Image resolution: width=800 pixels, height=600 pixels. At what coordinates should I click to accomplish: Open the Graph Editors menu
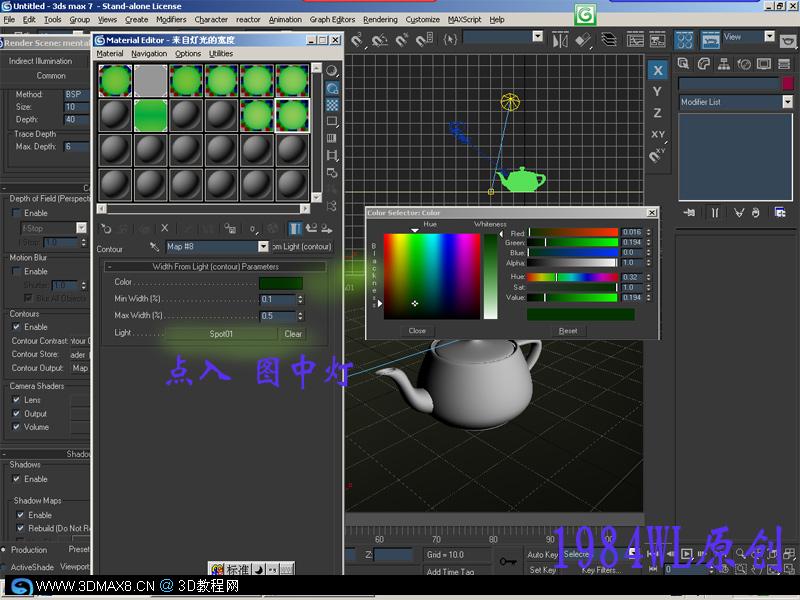pyautogui.click(x=332, y=19)
